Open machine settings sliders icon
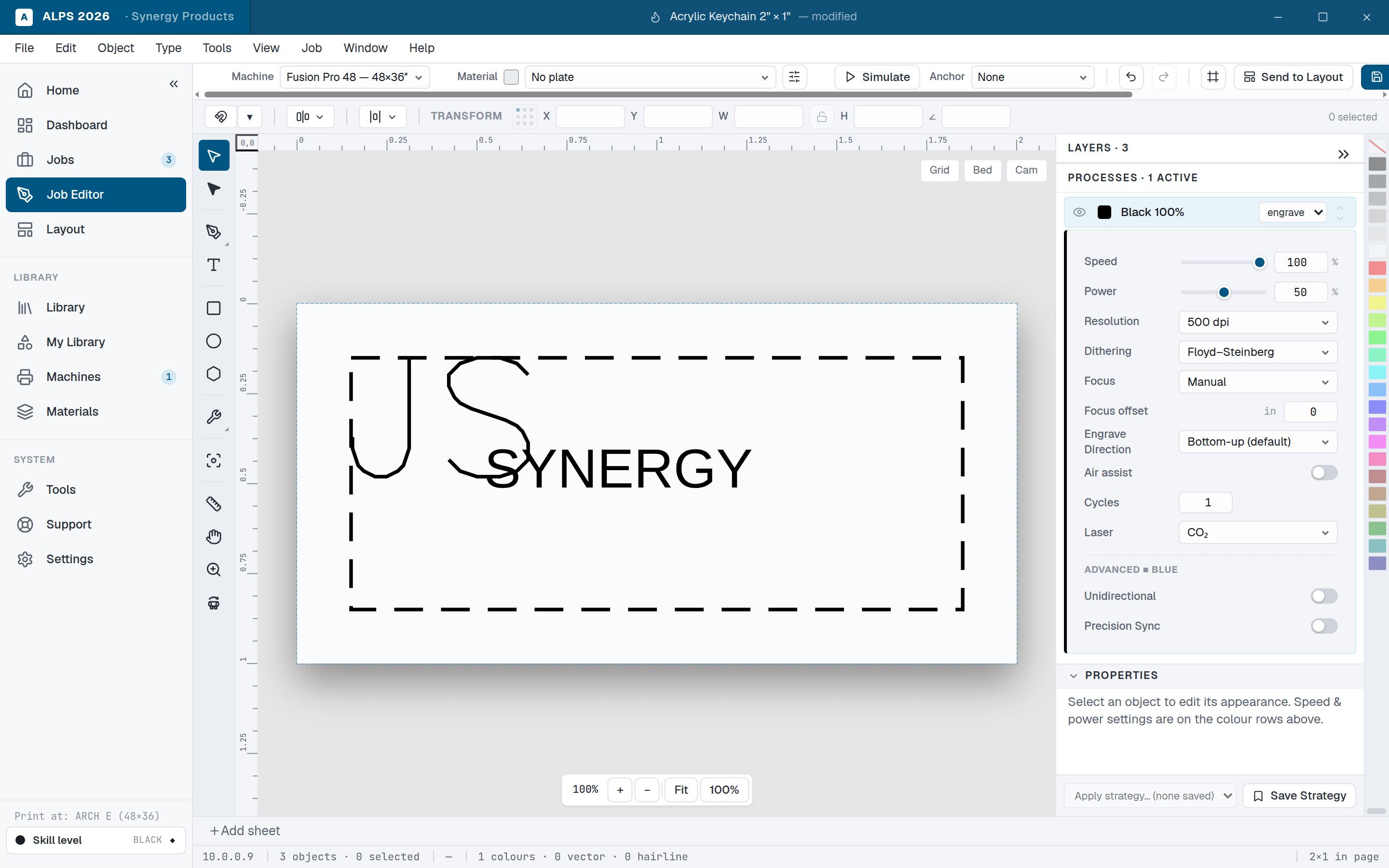 click(794, 77)
